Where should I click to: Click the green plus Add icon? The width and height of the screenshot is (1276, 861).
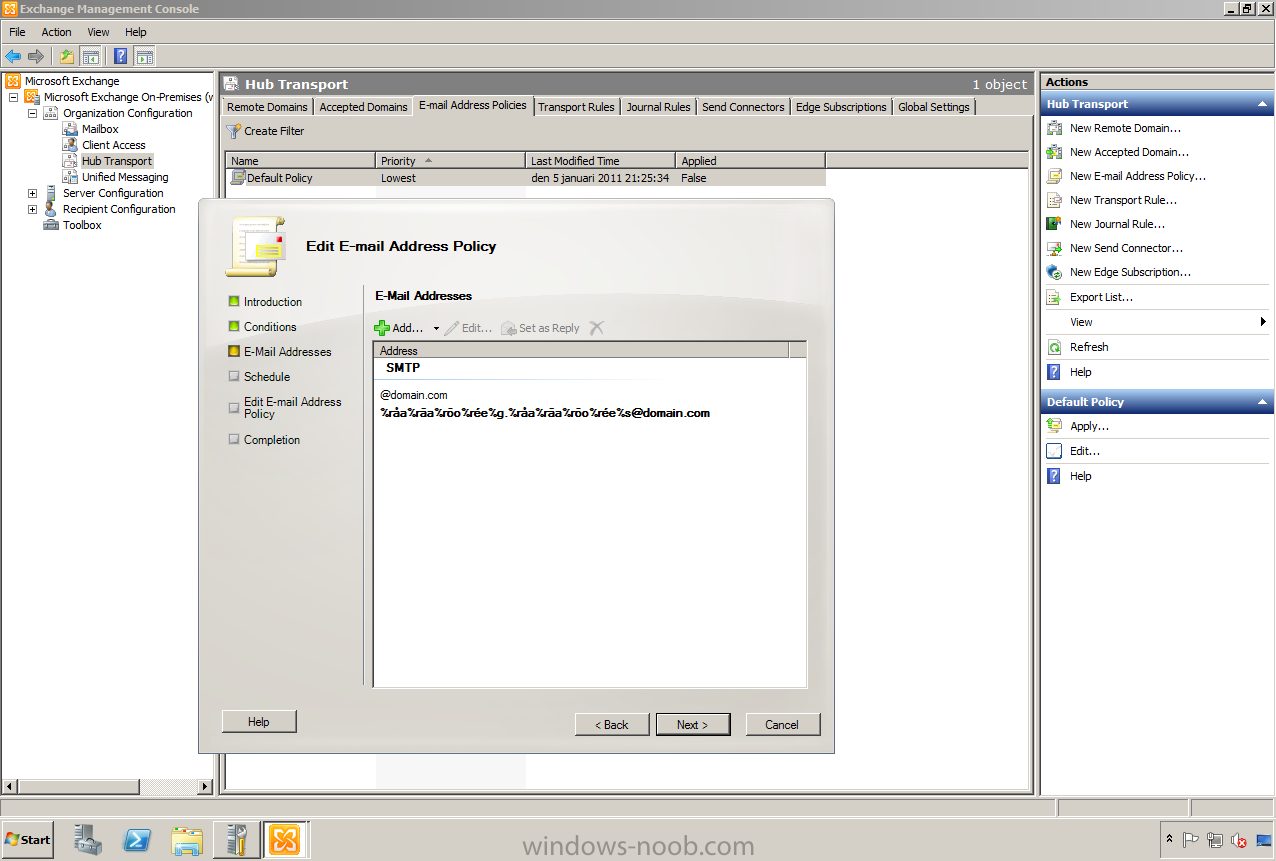(x=381, y=328)
